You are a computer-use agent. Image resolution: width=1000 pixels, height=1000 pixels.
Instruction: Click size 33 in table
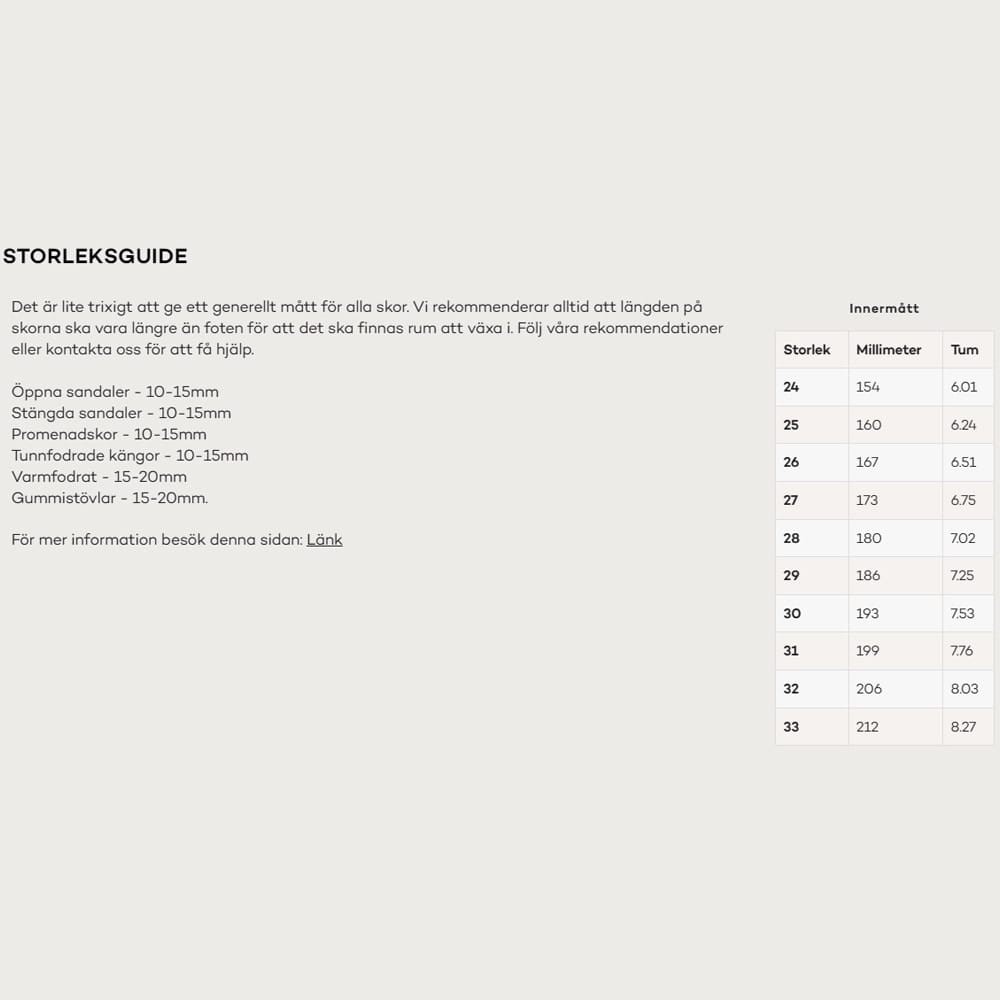(792, 727)
